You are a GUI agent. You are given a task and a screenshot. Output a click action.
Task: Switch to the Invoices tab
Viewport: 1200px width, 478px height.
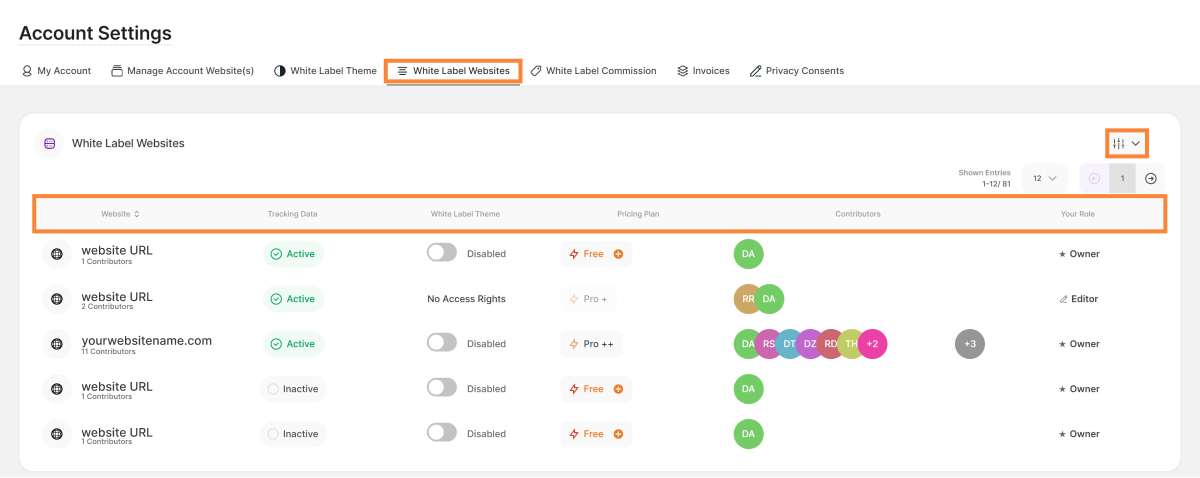click(x=703, y=71)
